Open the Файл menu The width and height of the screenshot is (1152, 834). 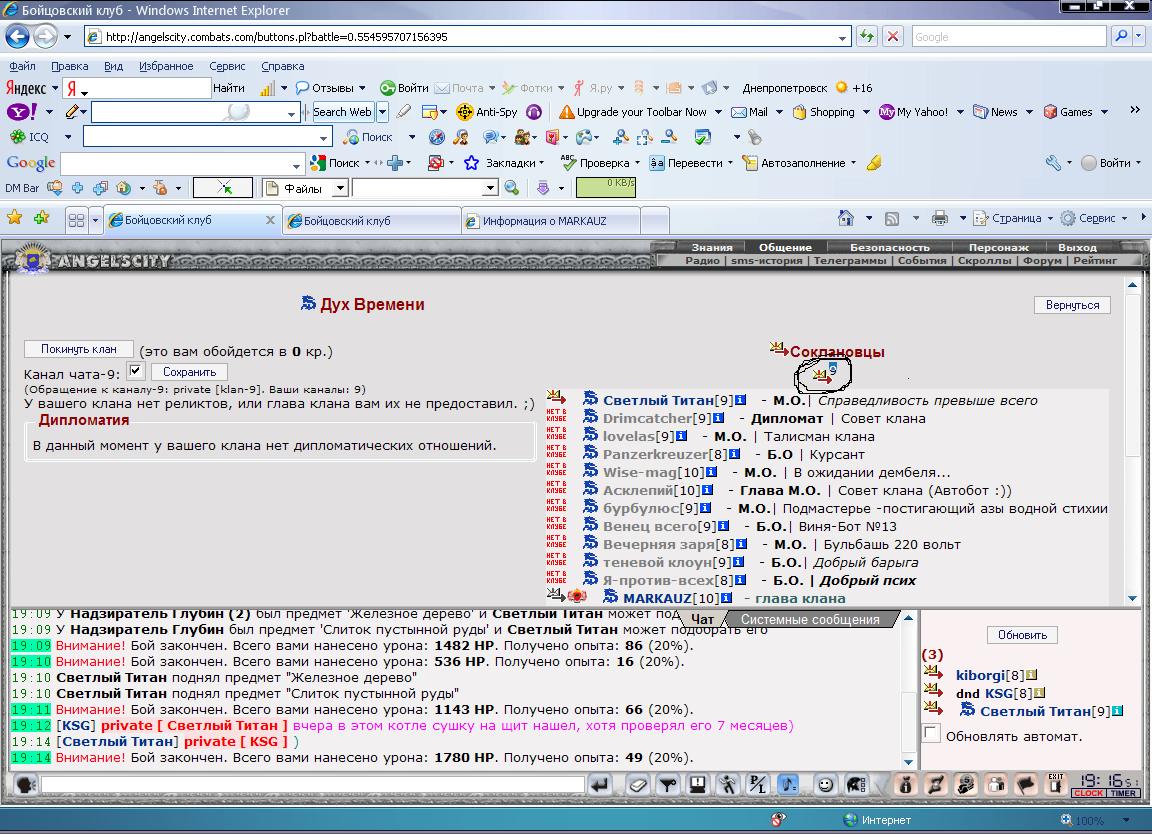[x=22, y=66]
